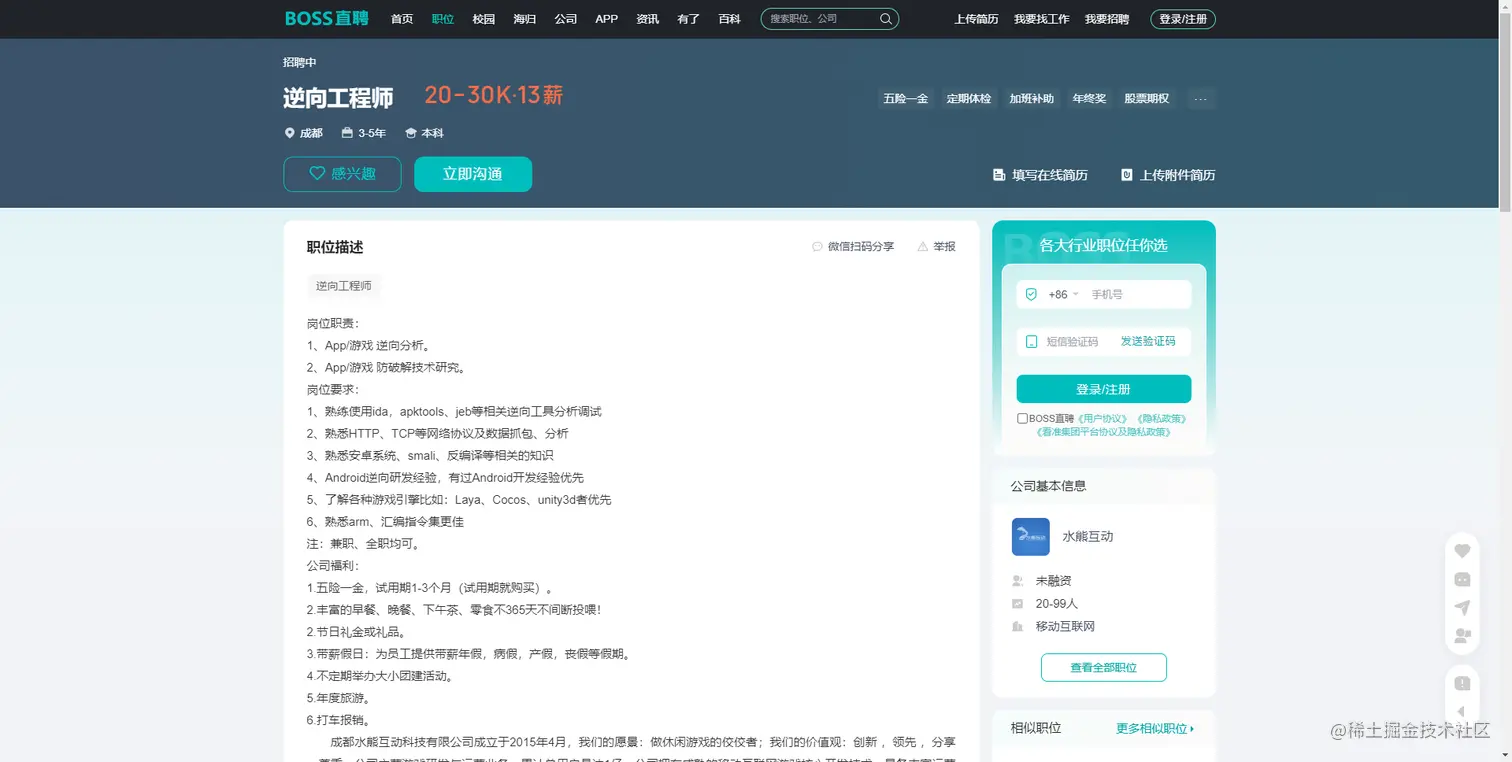Click the 20-99人 company size icon
The width and height of the screenshot is (1512, 762).
point(1017,604)
